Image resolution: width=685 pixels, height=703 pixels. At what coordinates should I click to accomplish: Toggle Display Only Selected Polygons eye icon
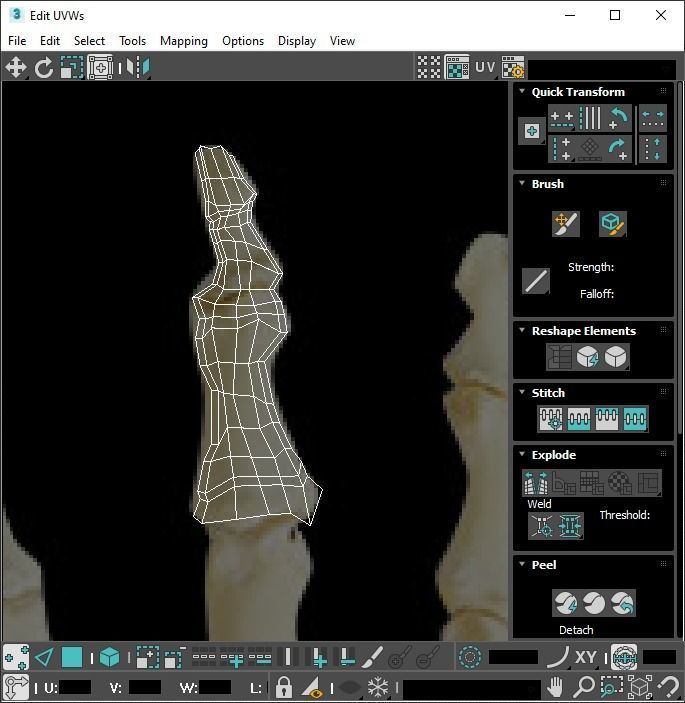click(x=312, y=687)
